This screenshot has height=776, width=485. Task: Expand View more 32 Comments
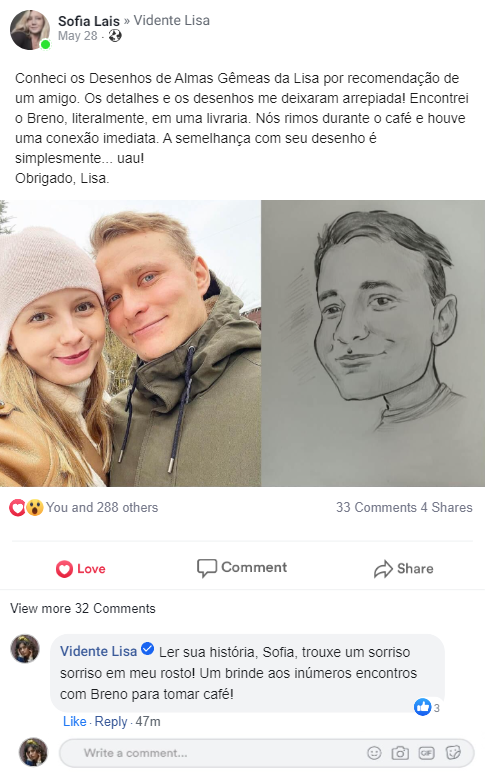click(83, 608)
